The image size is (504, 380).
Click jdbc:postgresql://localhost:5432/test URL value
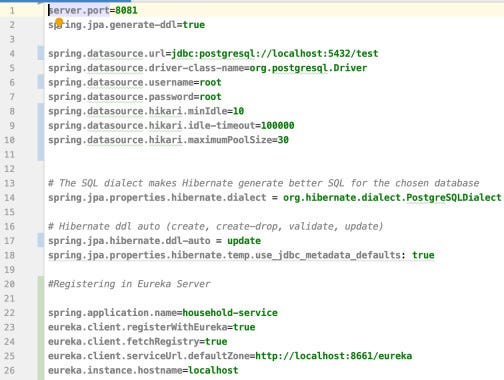point(275,54)
